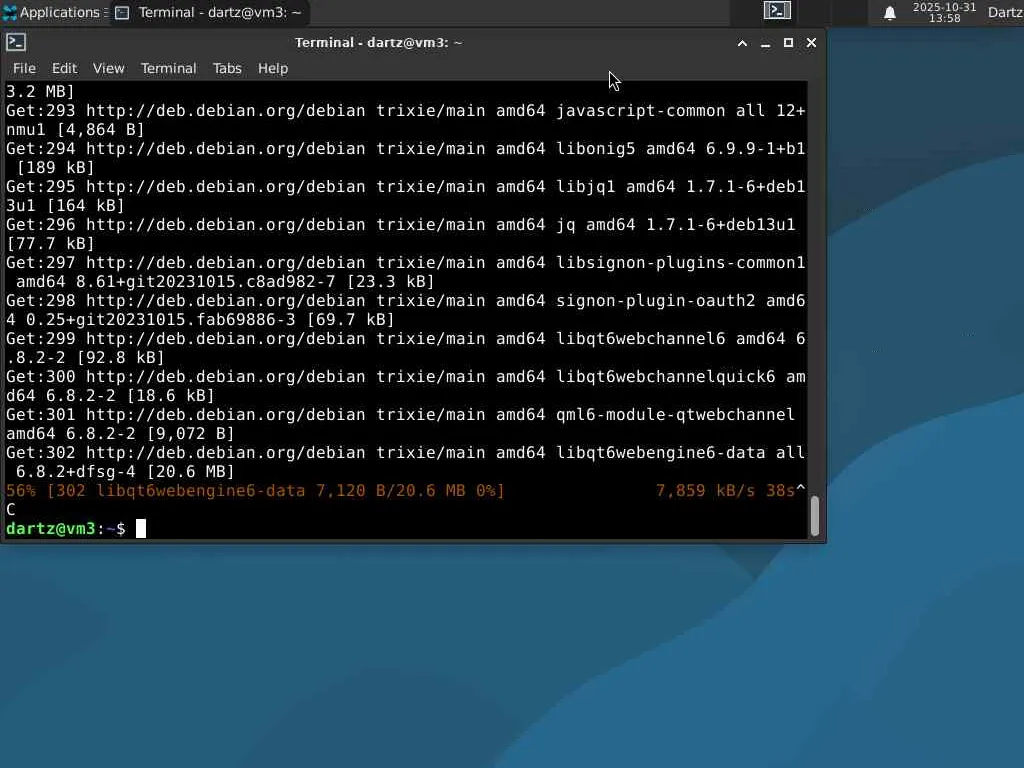Open the Edit menu

64,68
